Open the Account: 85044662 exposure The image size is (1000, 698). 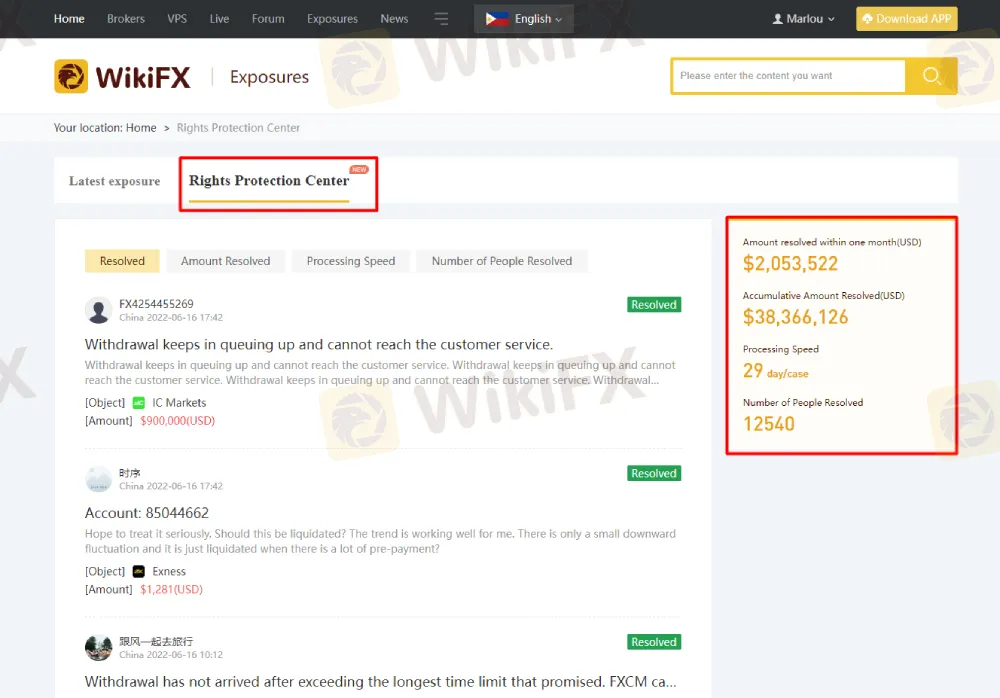147,513
